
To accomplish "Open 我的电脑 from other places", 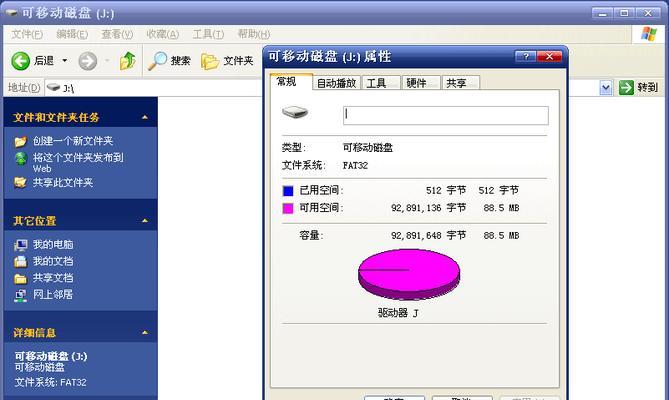I will (x=53, y=244).
